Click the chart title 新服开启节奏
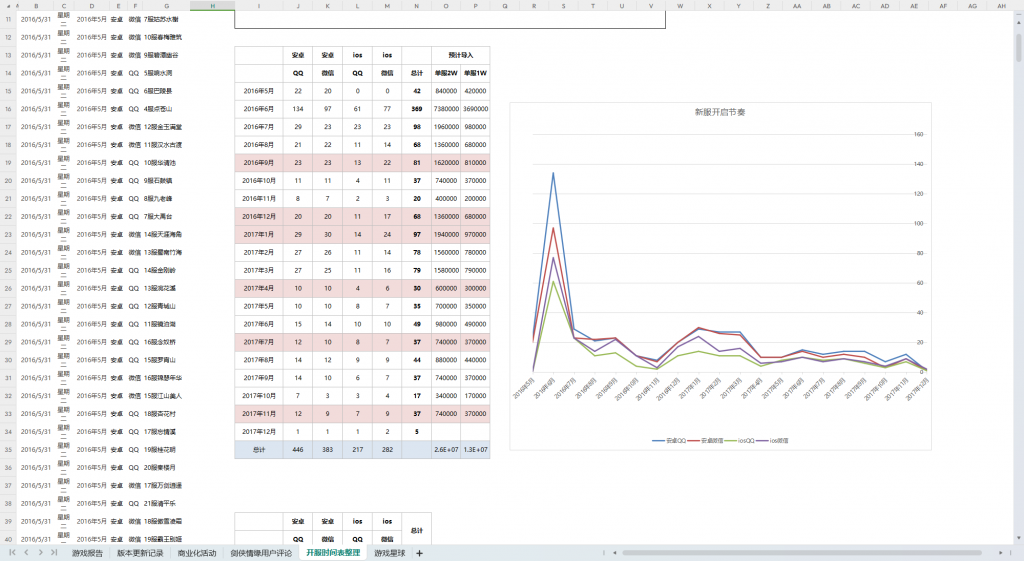Viewport: 1024px width, 561px height. coord(720,113)
